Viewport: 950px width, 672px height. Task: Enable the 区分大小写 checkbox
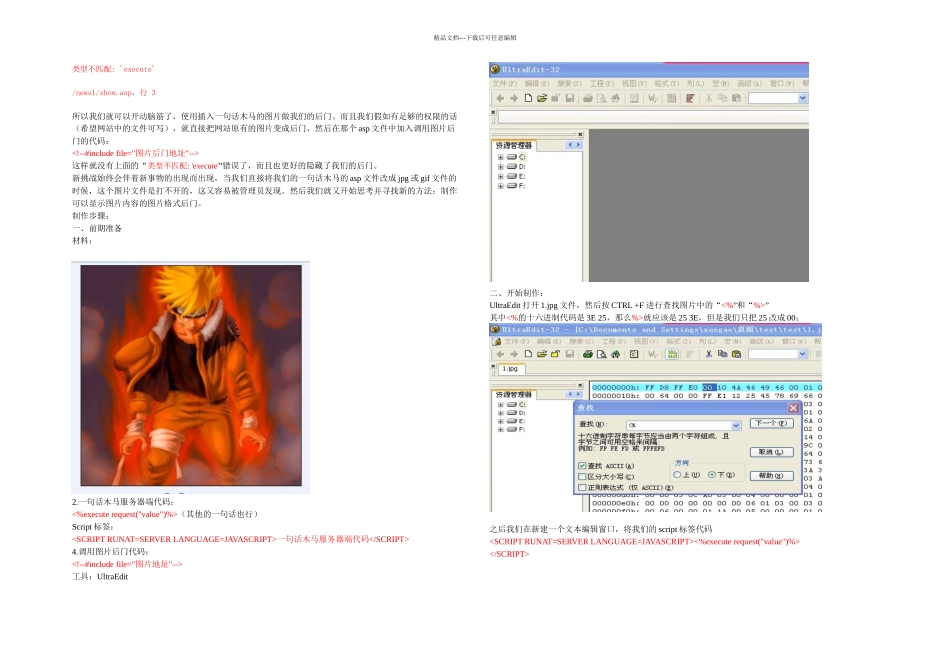pos(582,477)
